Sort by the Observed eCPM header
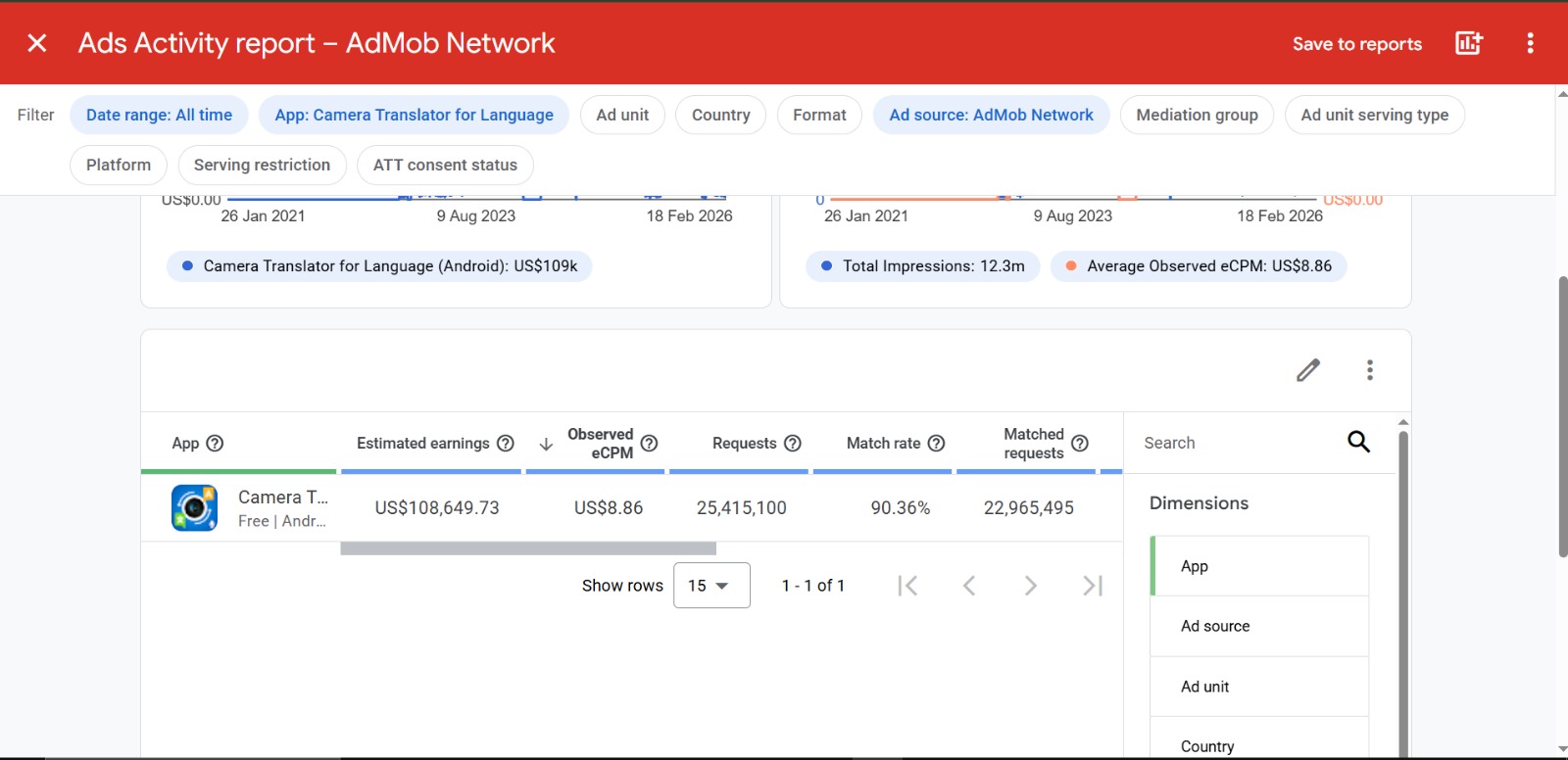 600,443
